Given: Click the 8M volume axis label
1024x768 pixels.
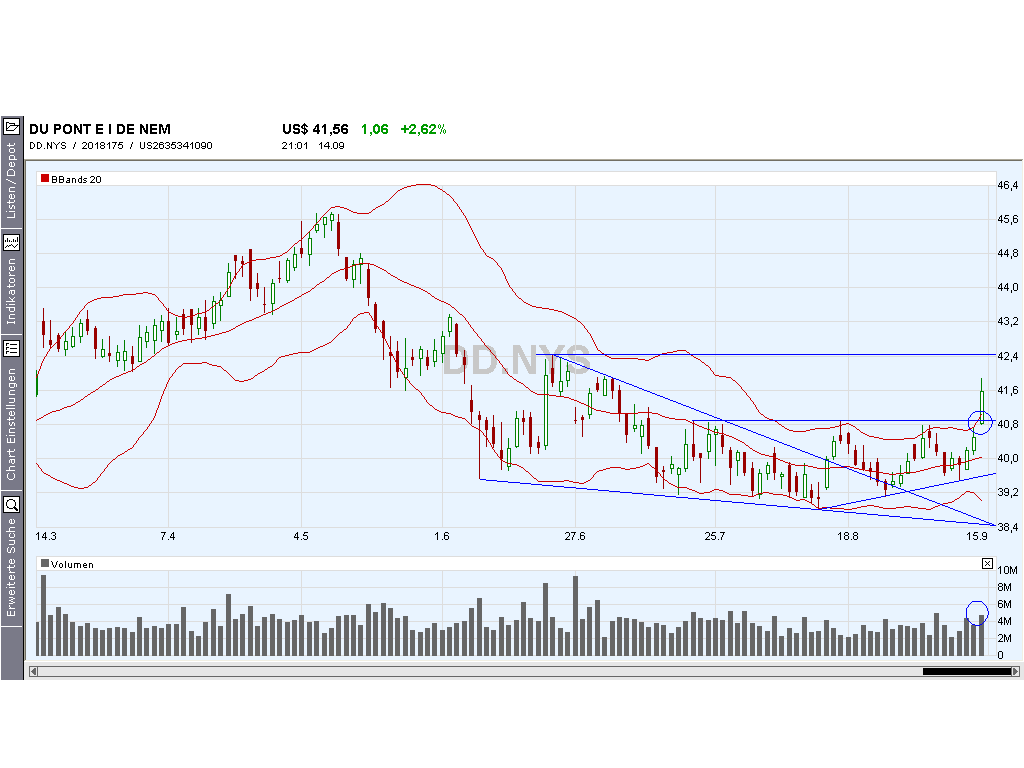Looking at the screenshot, I should [x=1005, y=587].
